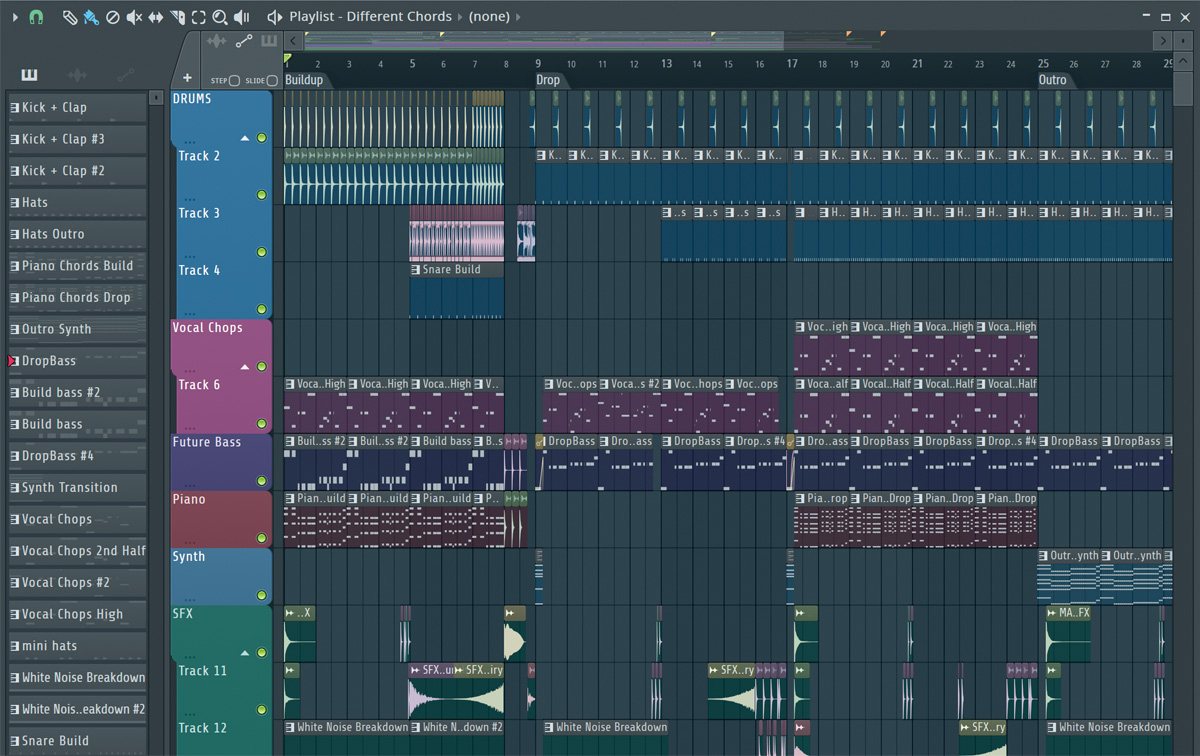This screenshot has height=756, width=1200.
Task: Select mini hats pattern in picker
Action: tap(77, 646)
